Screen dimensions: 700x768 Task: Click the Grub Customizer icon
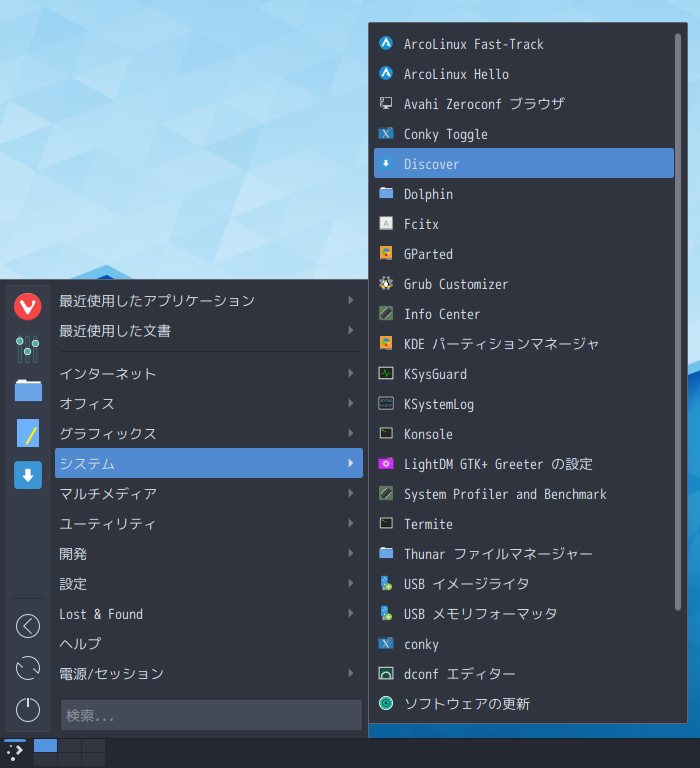[386, 283]
